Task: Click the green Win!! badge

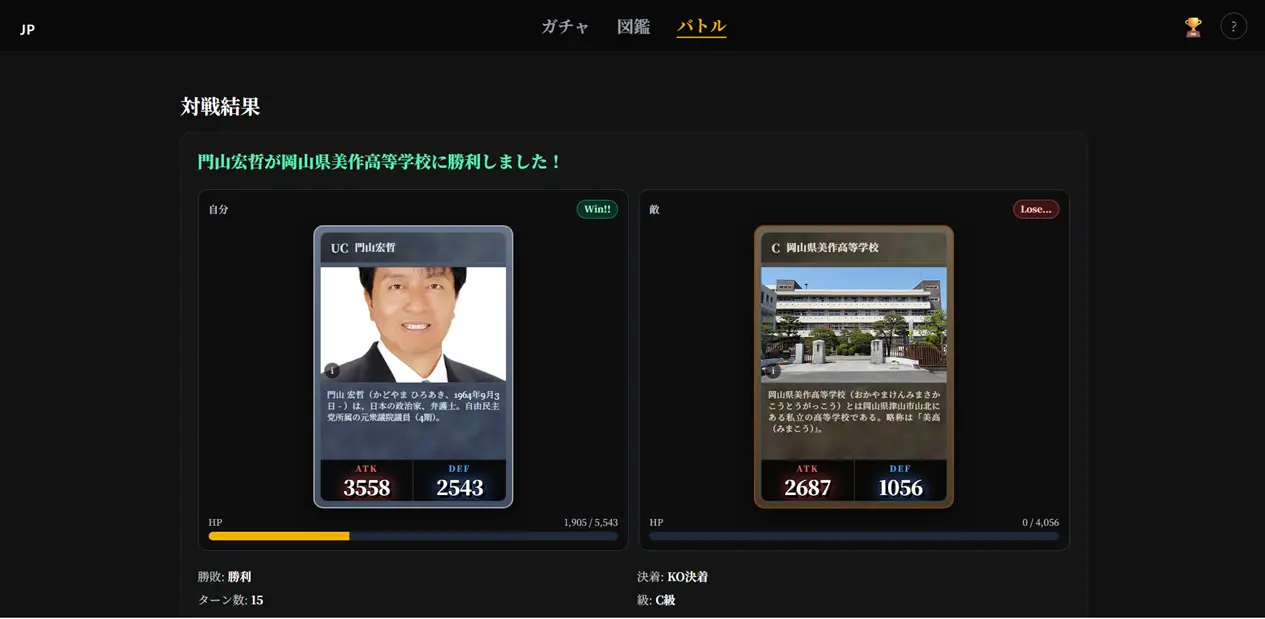Action: point(597,209)
